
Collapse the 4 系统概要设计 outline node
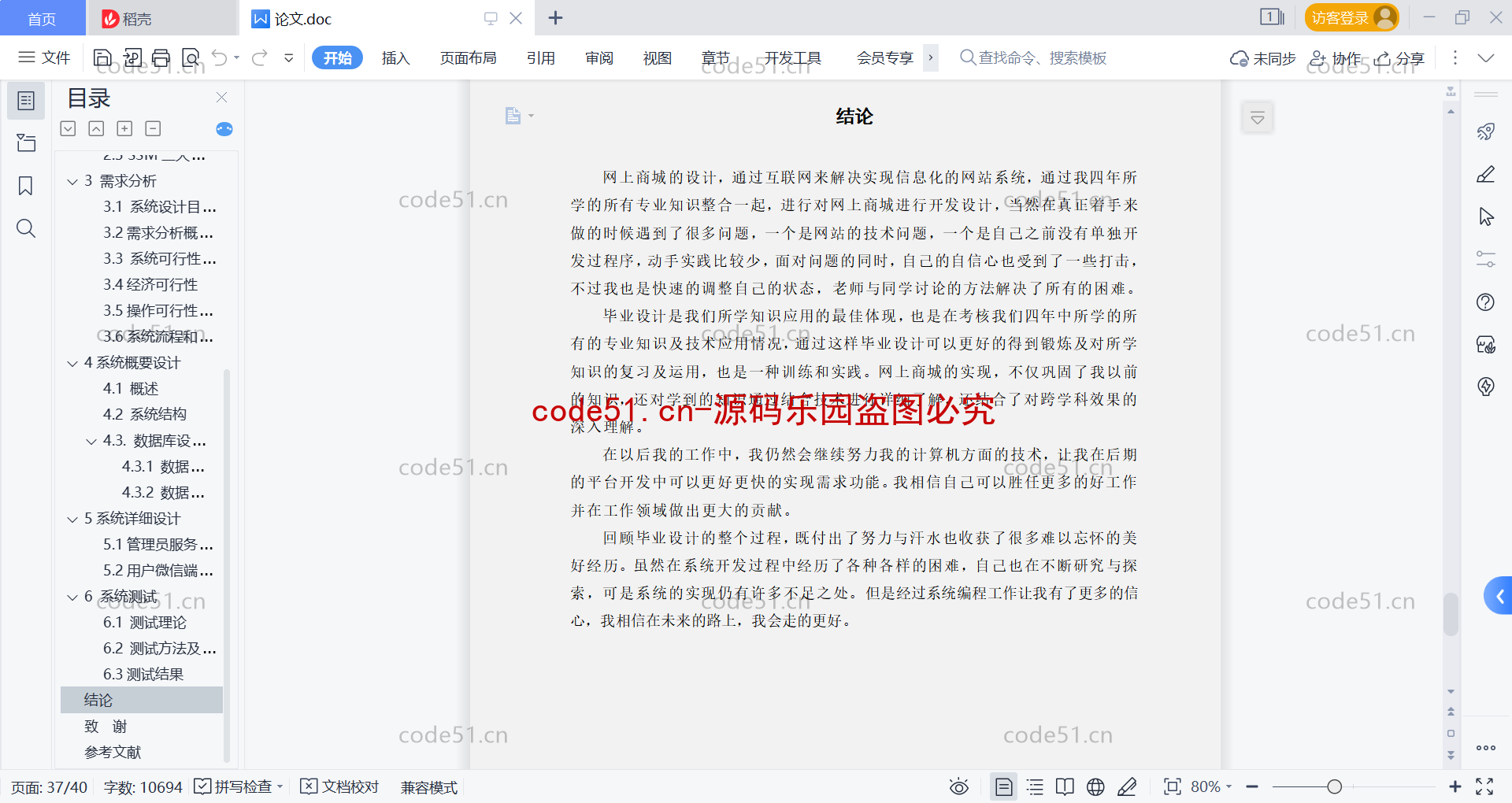coord(72,364)
